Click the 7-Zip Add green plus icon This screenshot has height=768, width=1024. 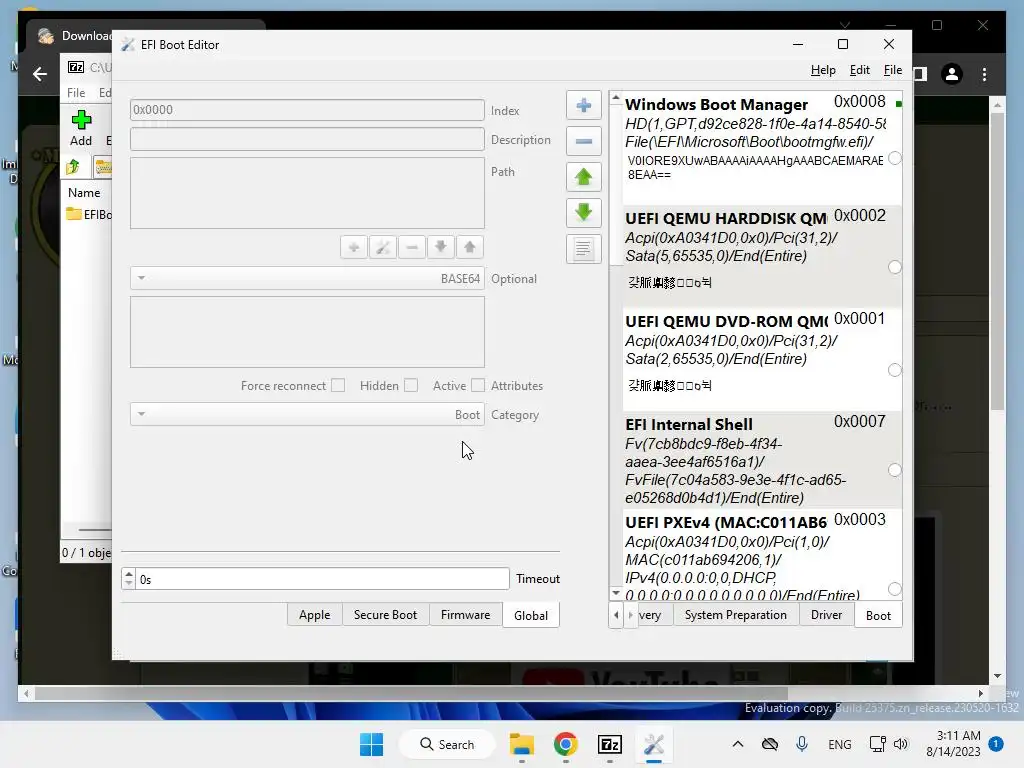tap(81, 120)
